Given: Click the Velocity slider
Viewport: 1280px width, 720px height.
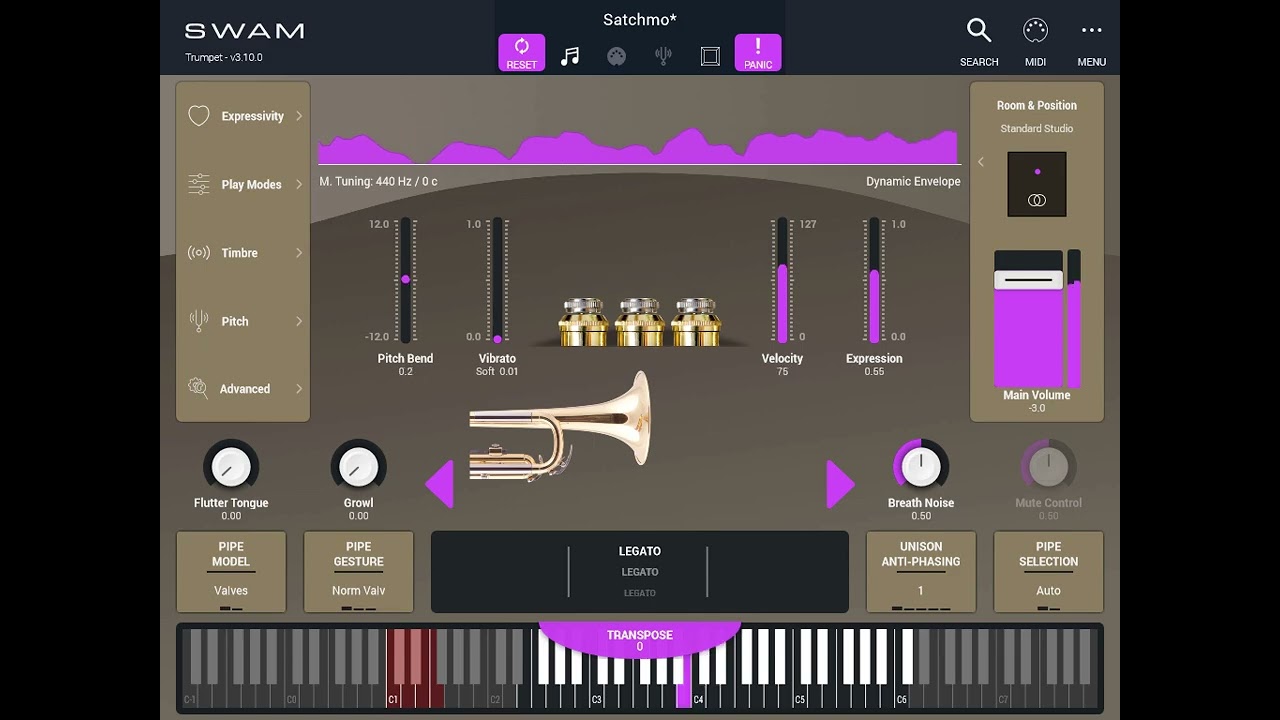Looking at the screenshot, I should [782, 280].
